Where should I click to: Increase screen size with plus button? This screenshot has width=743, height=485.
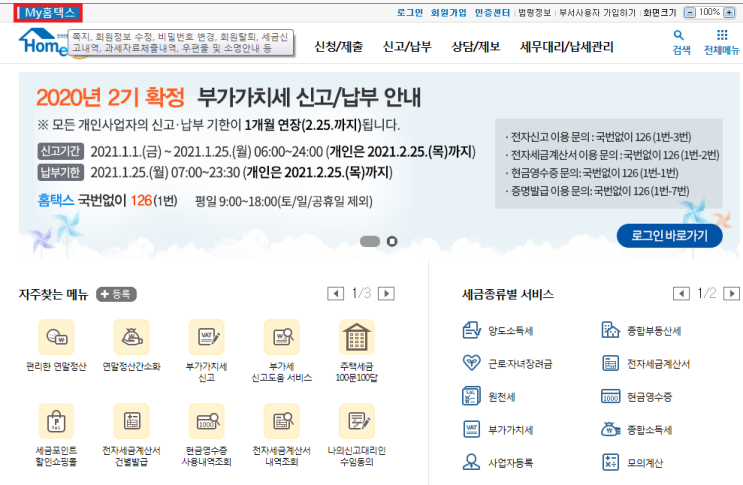pos(729,13)
